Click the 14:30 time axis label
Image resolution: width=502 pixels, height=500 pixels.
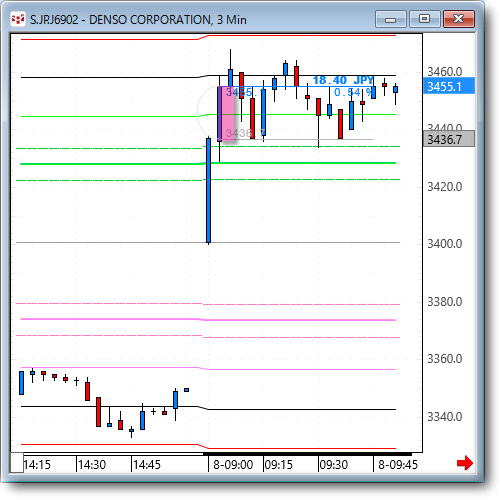(x=92, y=464)
